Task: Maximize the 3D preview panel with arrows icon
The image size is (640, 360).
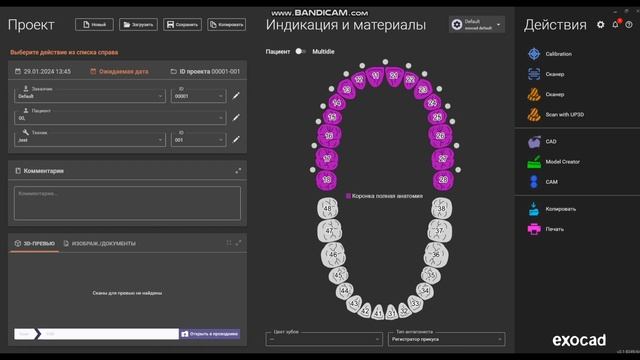Action: [x=238, y=243]
